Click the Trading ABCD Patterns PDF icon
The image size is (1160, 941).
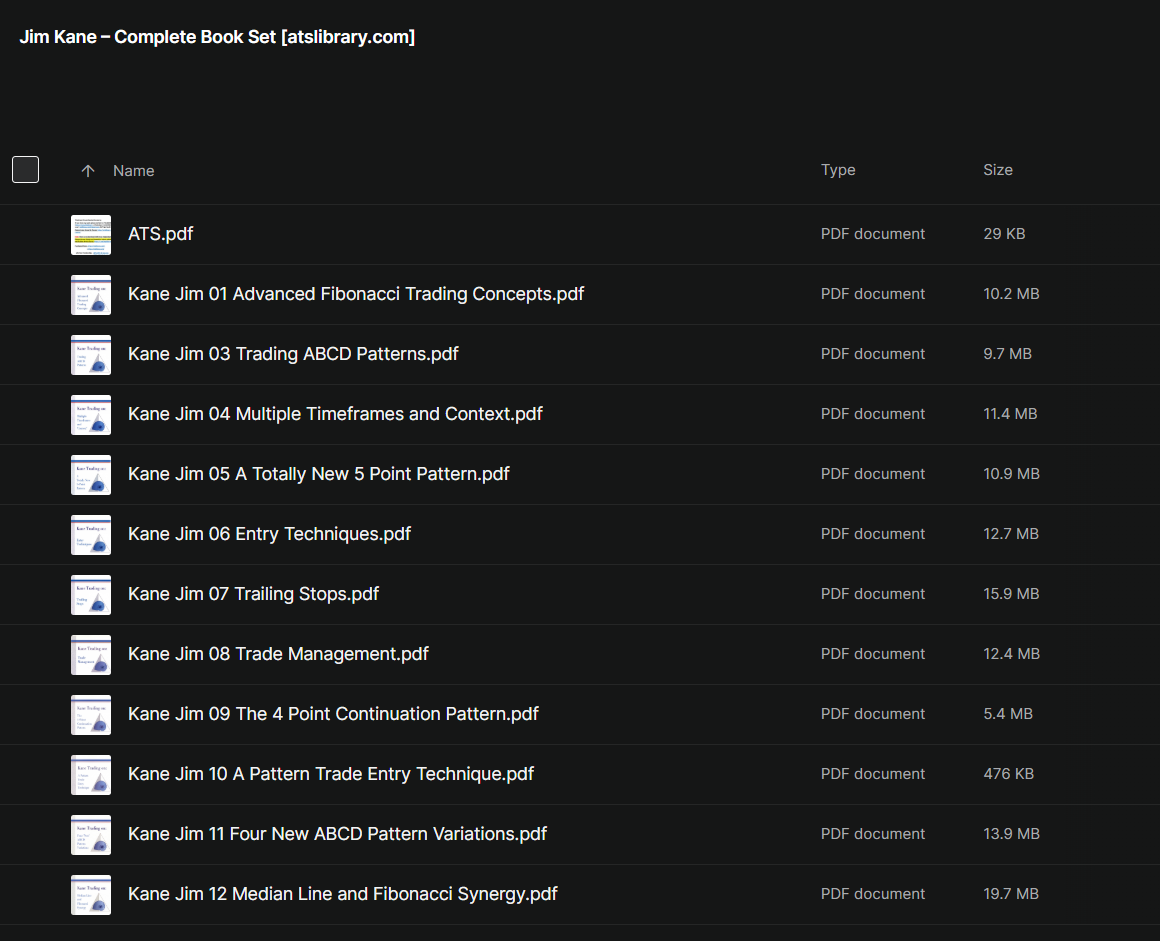[91, 355]
